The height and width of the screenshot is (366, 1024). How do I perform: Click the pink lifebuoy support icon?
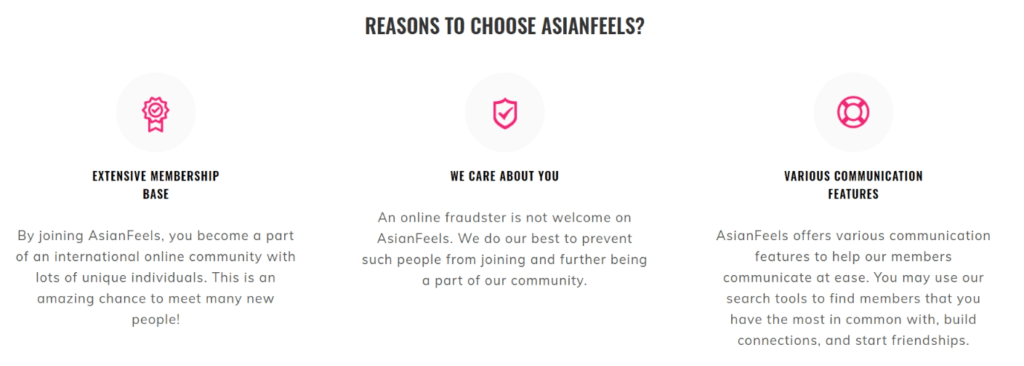tap(853, 112)
